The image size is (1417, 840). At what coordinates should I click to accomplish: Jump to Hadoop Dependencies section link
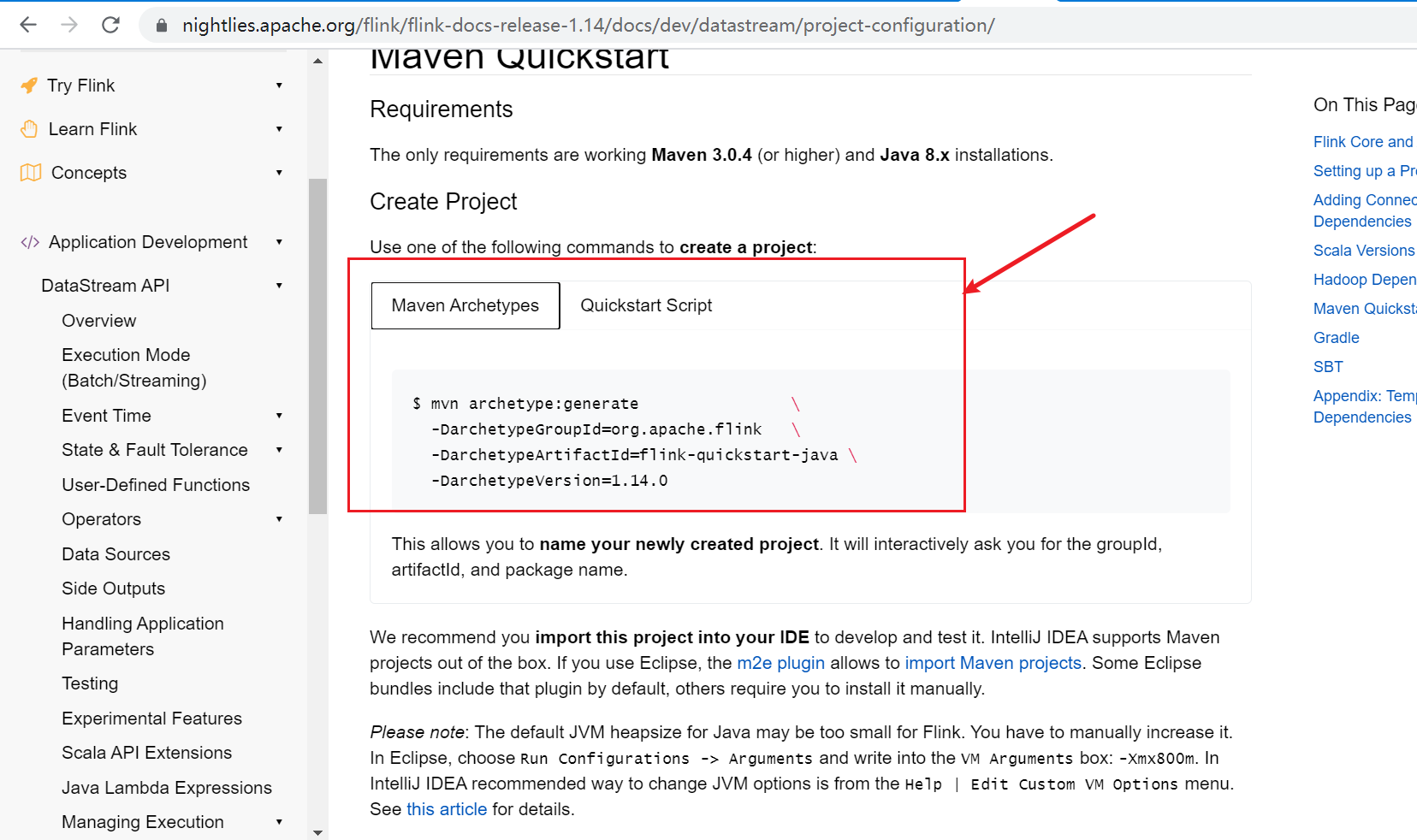click(1365, 280)
